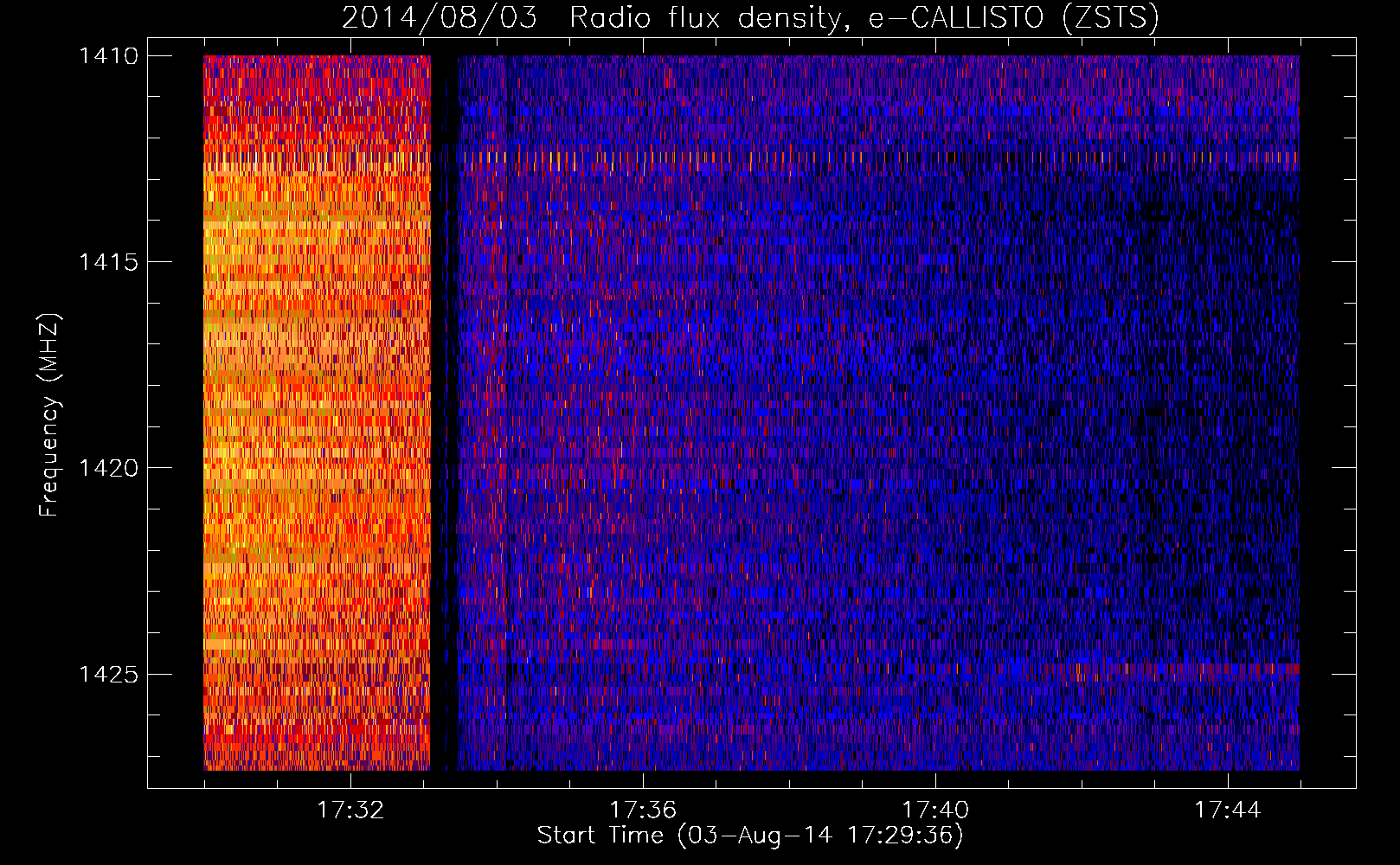Click the 1415 frequency tick label
The image size is (1400, 865).
109,262
